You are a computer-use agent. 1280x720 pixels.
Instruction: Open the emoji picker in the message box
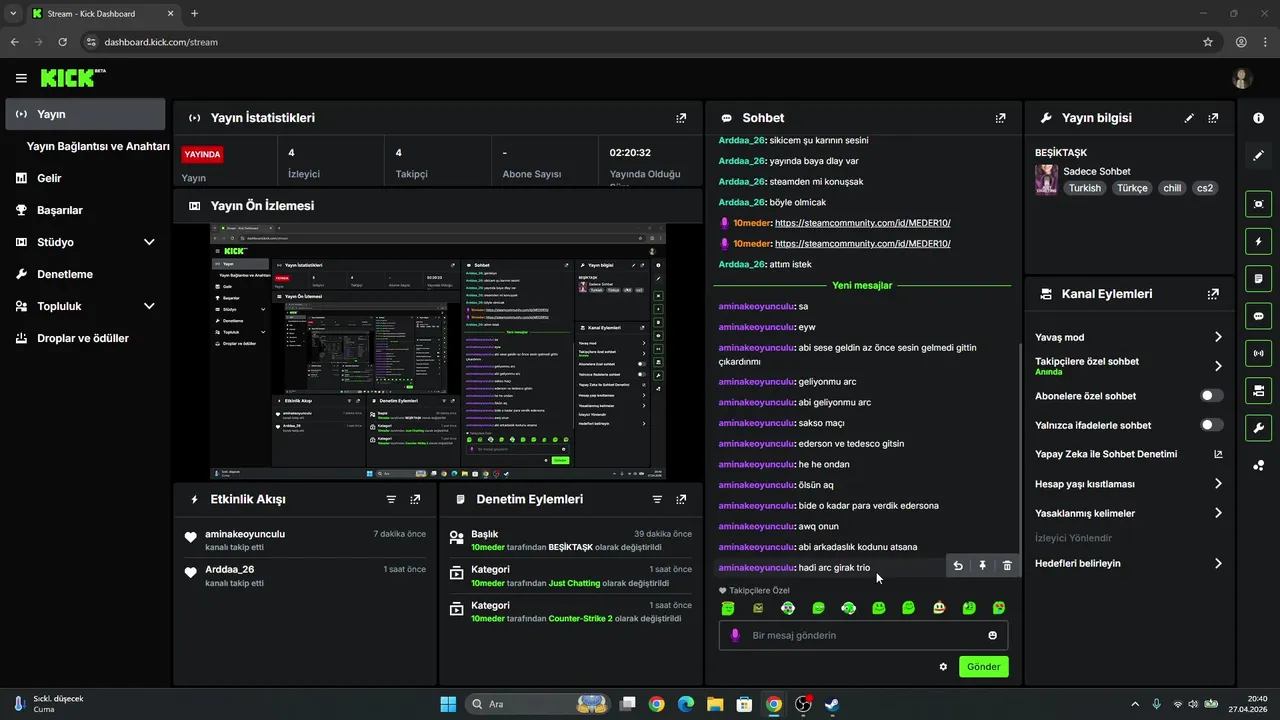[x=993, y=635]
